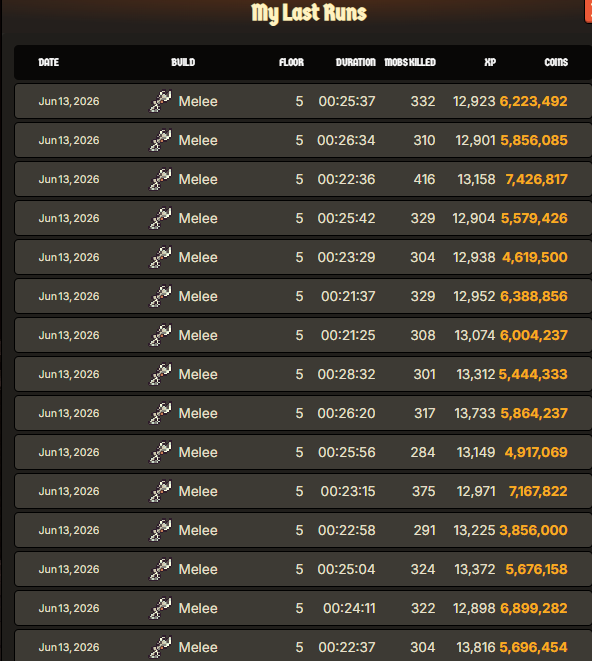The image size is (592, 661).
Task: Click the XP value 13,733
Action: coord(475,413)
